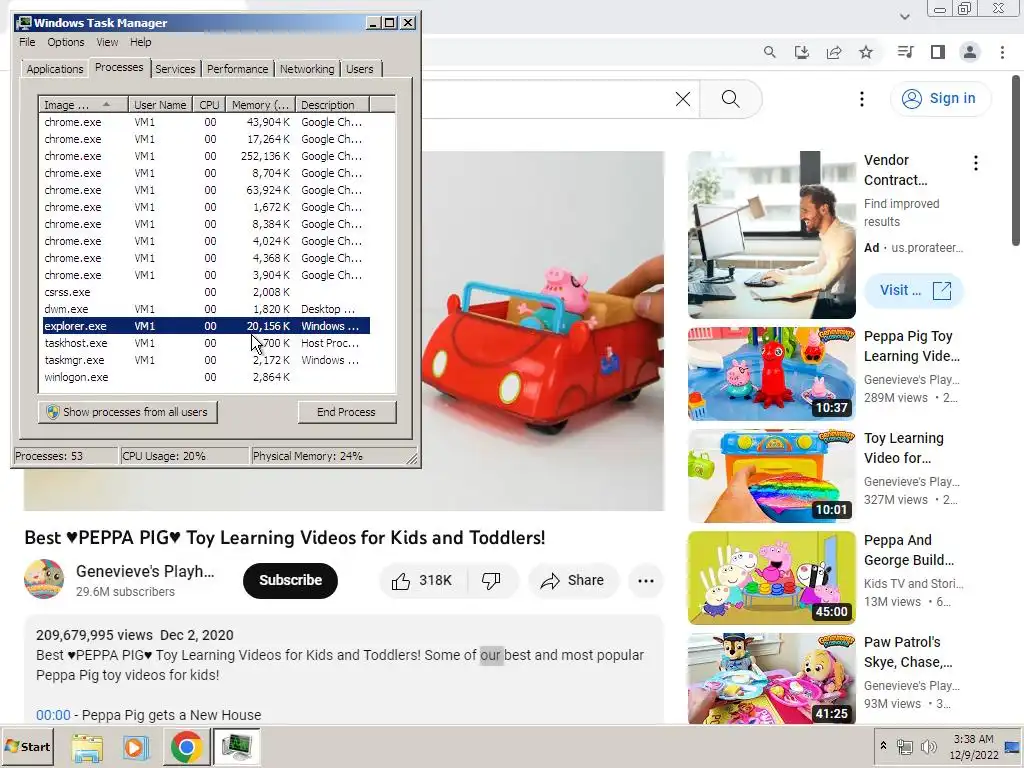The height and width of the screenshot is (768, 1024).
Task: Select the csrss.exe process row
Action: (206, 292)
